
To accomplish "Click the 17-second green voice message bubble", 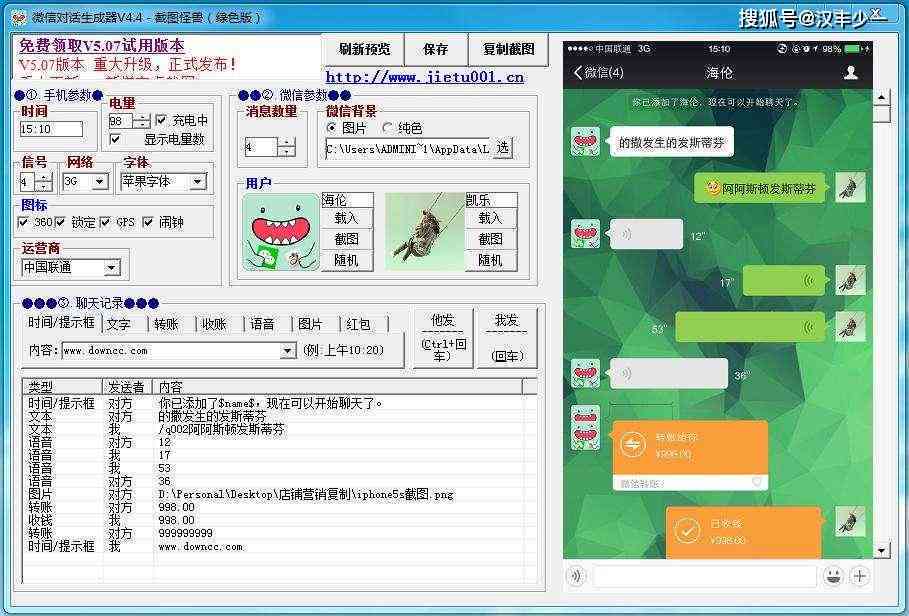I will point(784,280).
